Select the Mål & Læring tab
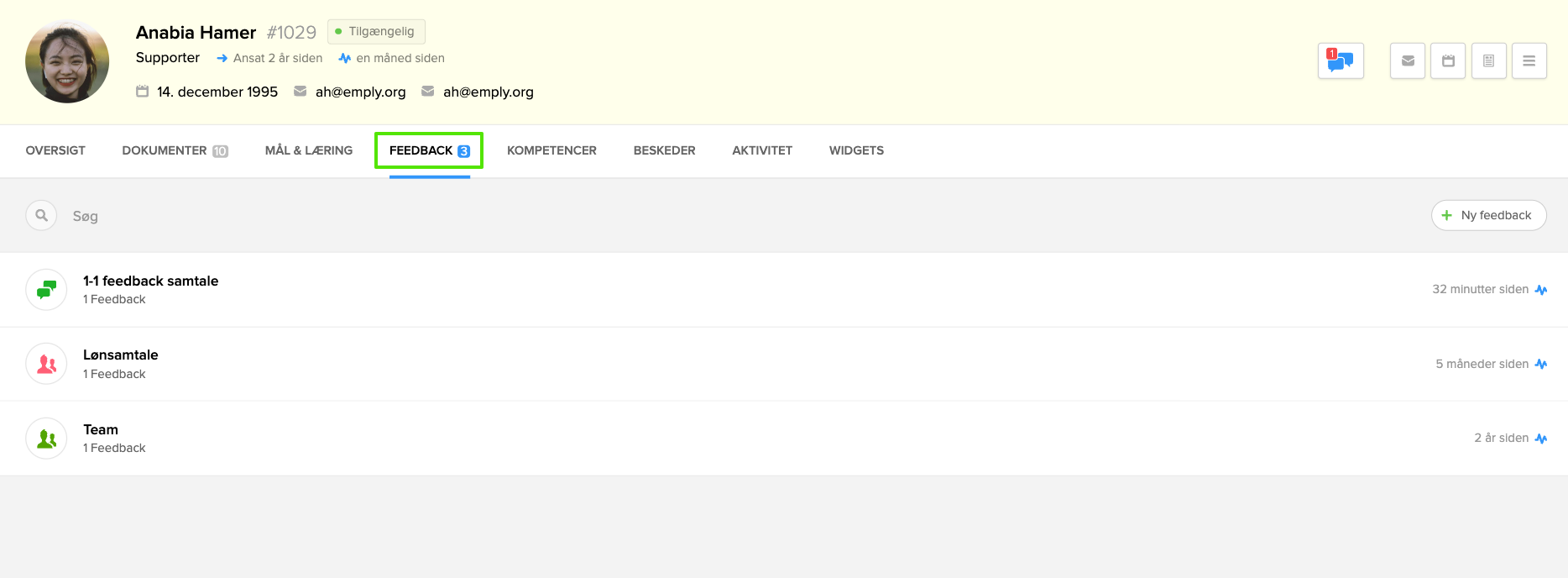 pyautogui.click(x=308, y=150)
